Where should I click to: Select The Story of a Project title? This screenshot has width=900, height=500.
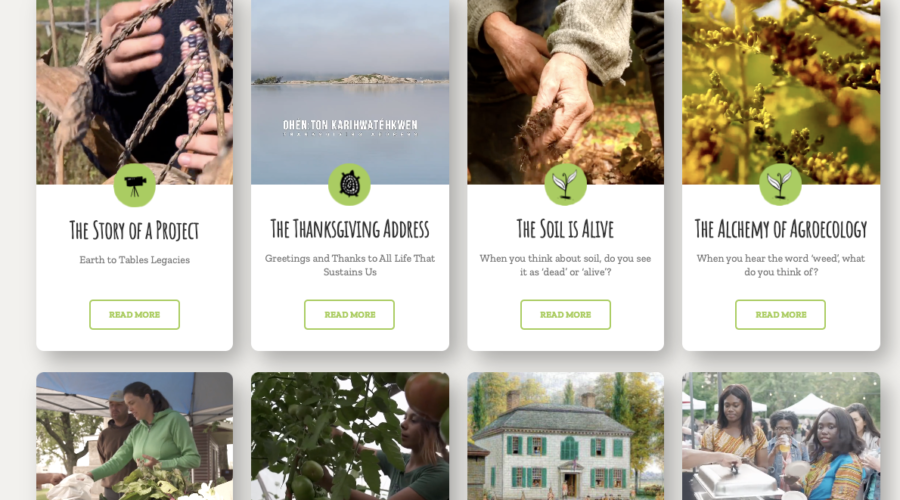pos(134,230)
